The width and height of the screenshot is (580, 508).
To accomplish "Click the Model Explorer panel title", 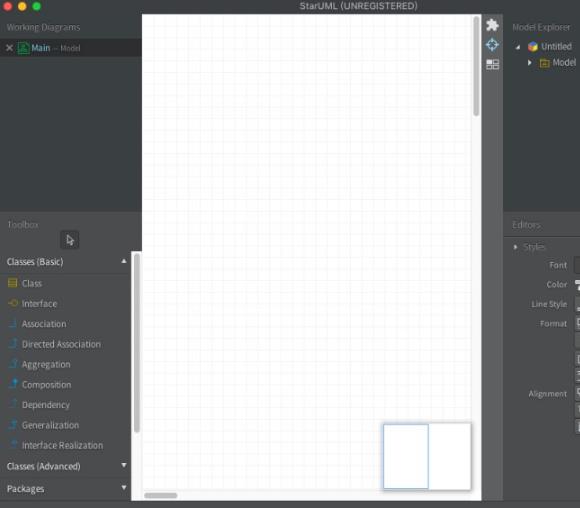I will point(541,27).
